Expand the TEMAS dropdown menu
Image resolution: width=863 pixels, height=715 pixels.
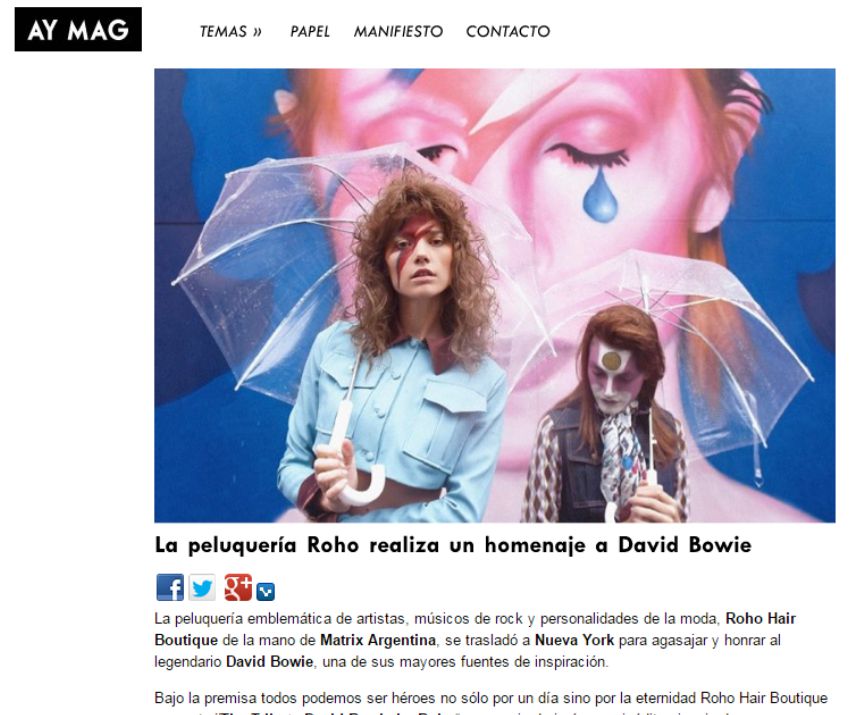(231, 31)
